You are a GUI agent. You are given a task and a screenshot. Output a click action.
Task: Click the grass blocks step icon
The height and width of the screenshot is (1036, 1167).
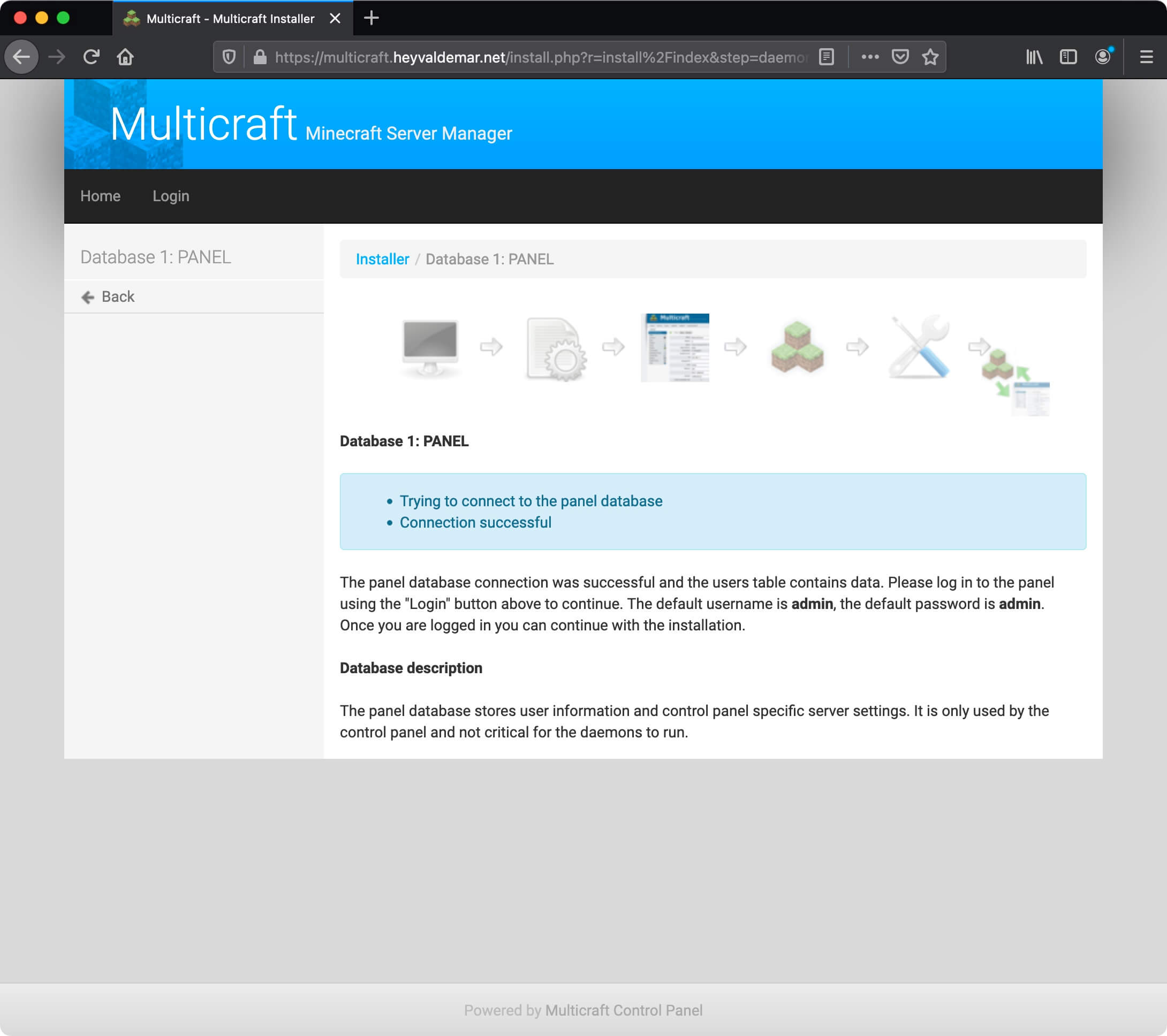797,347
